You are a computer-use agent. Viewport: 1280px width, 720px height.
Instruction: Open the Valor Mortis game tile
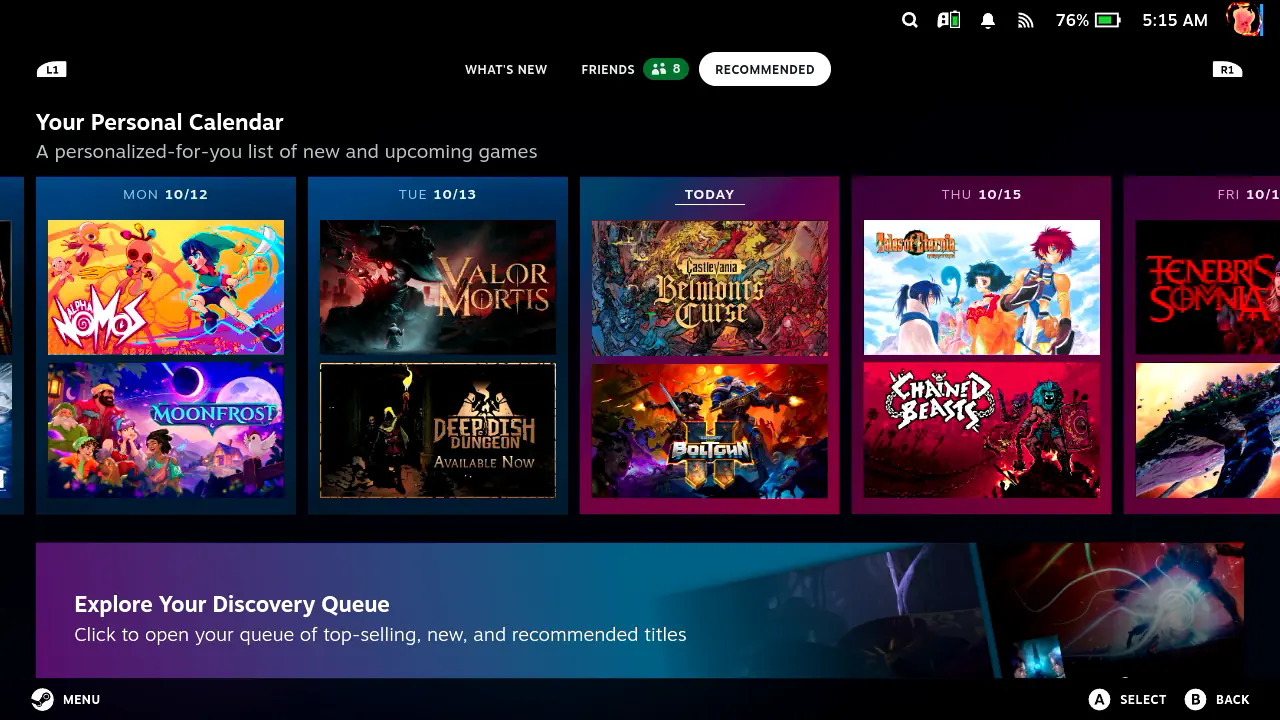pyautogui.click(x=438, y=288)
